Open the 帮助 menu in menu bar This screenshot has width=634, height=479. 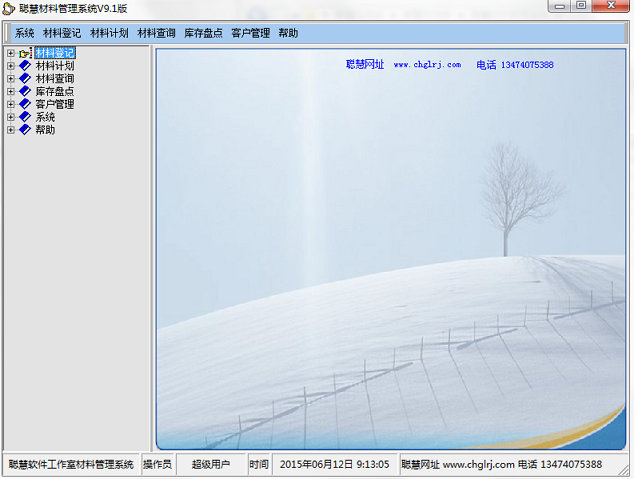pyautogui.click(x=288, y=33)
